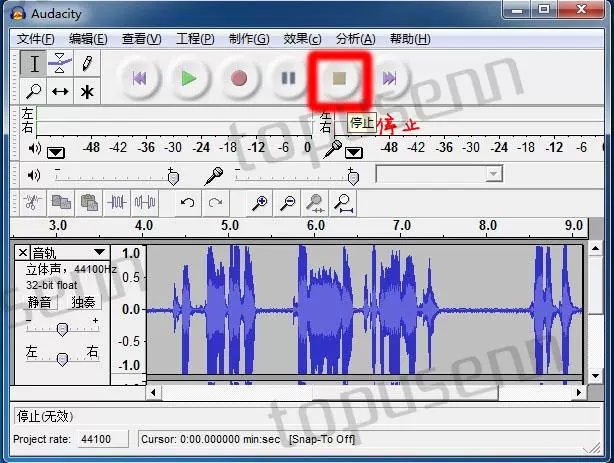Click the [Snap-To Off] status text
Viewport: 614px width, 463px height.
click(x=322, y=439)
